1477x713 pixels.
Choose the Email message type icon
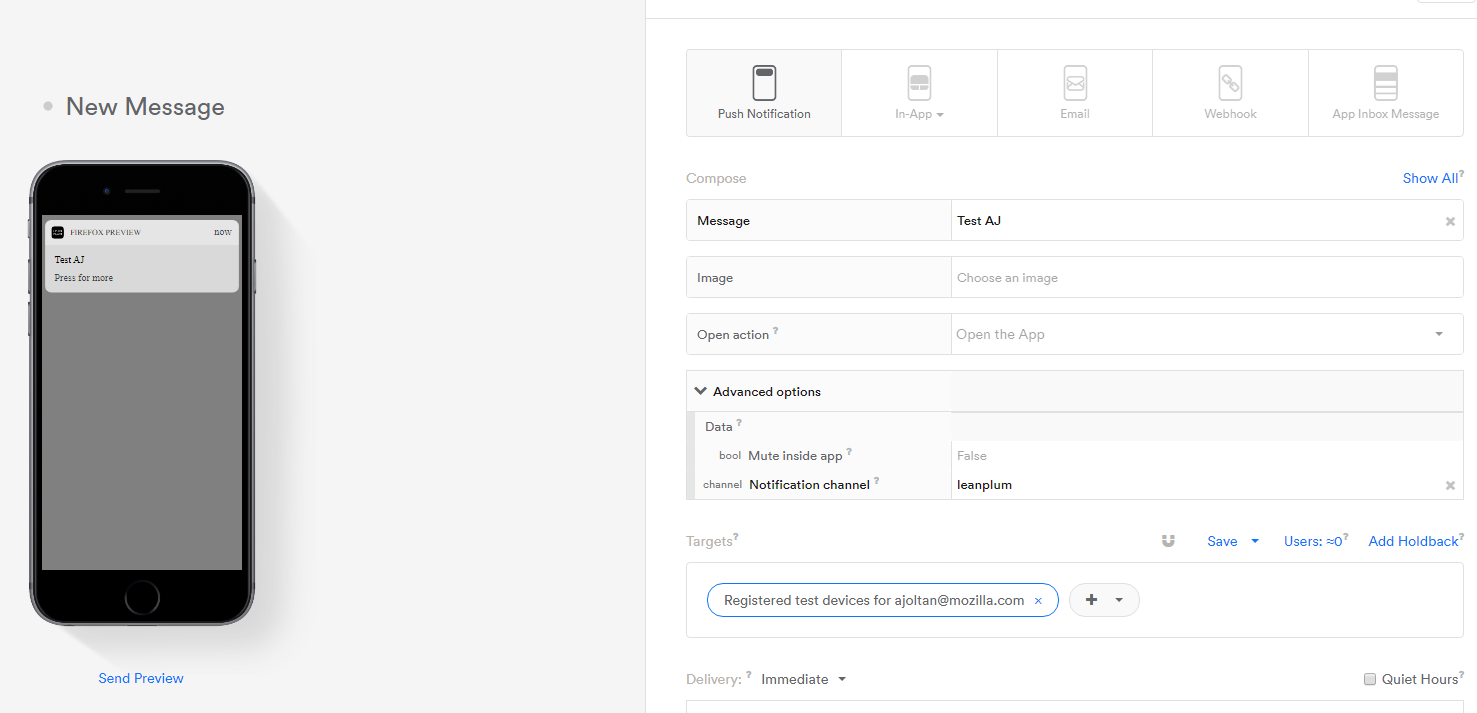coord(1075,83)
